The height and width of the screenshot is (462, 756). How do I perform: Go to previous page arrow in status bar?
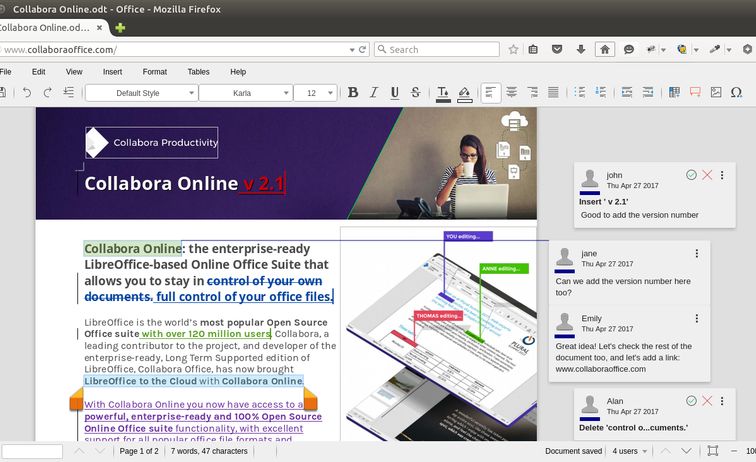click(665, 451)
